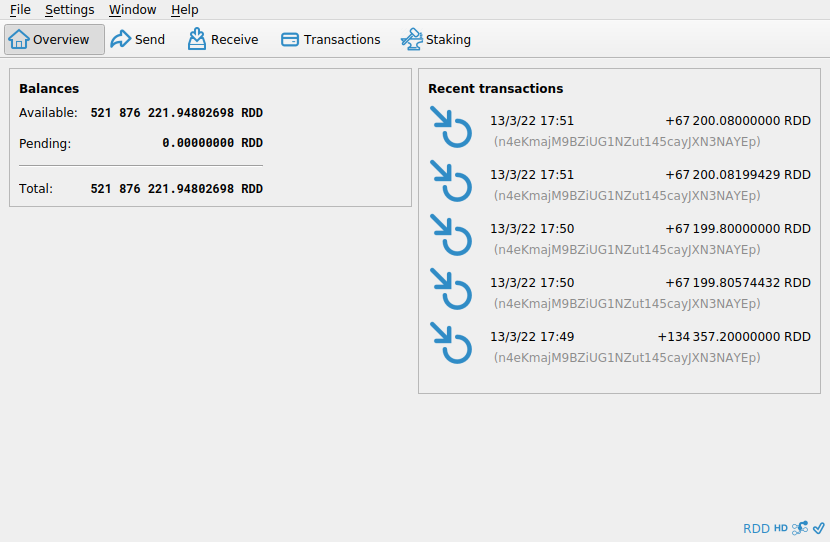Open the Transactions tab

330,39
